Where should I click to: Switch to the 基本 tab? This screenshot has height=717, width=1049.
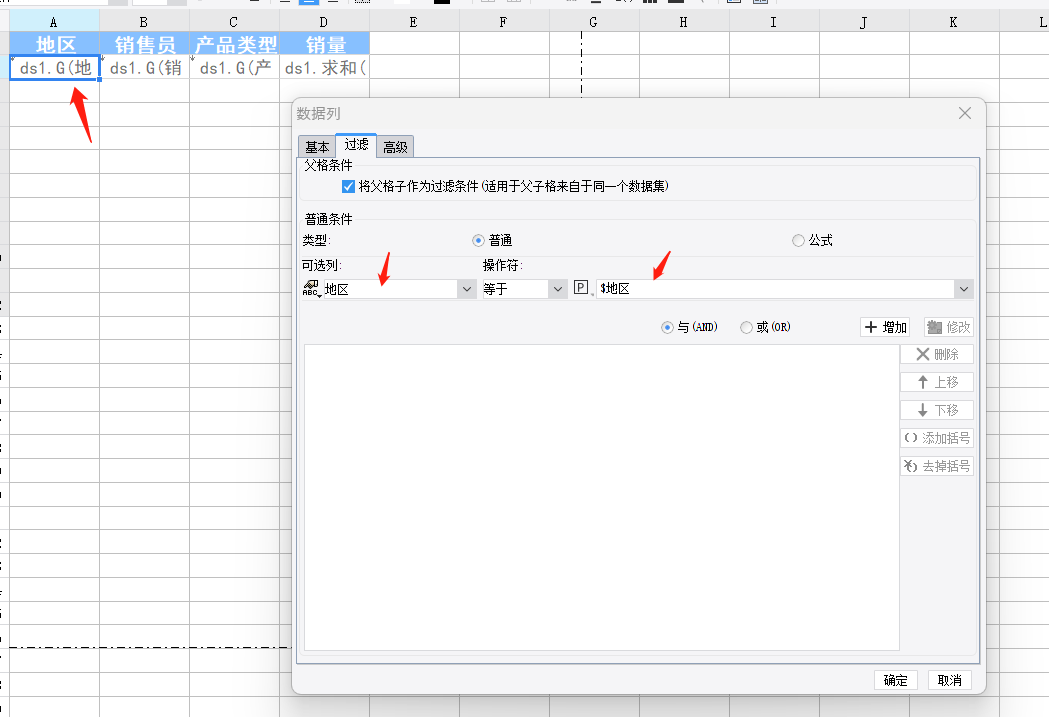tap(317, 146)
